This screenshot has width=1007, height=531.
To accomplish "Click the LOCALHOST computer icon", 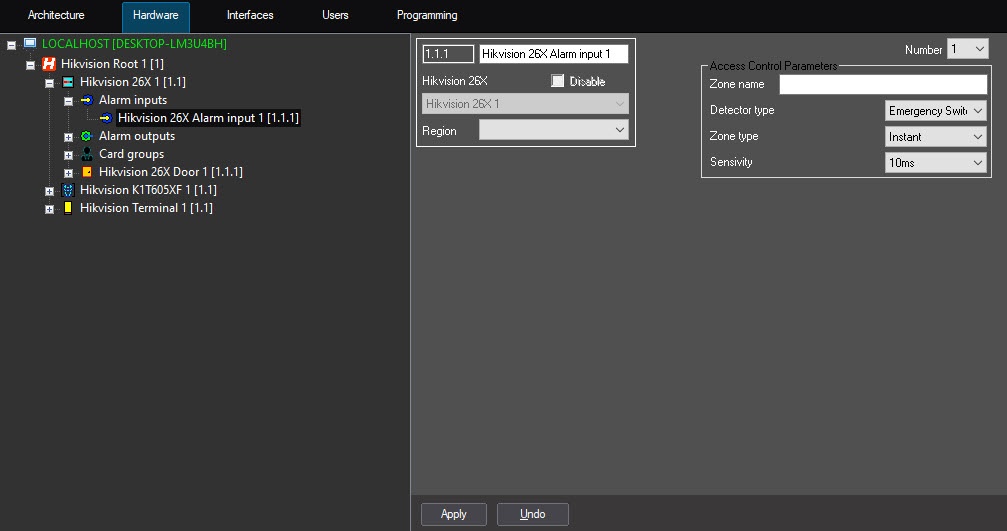I will tap(30, 43).
